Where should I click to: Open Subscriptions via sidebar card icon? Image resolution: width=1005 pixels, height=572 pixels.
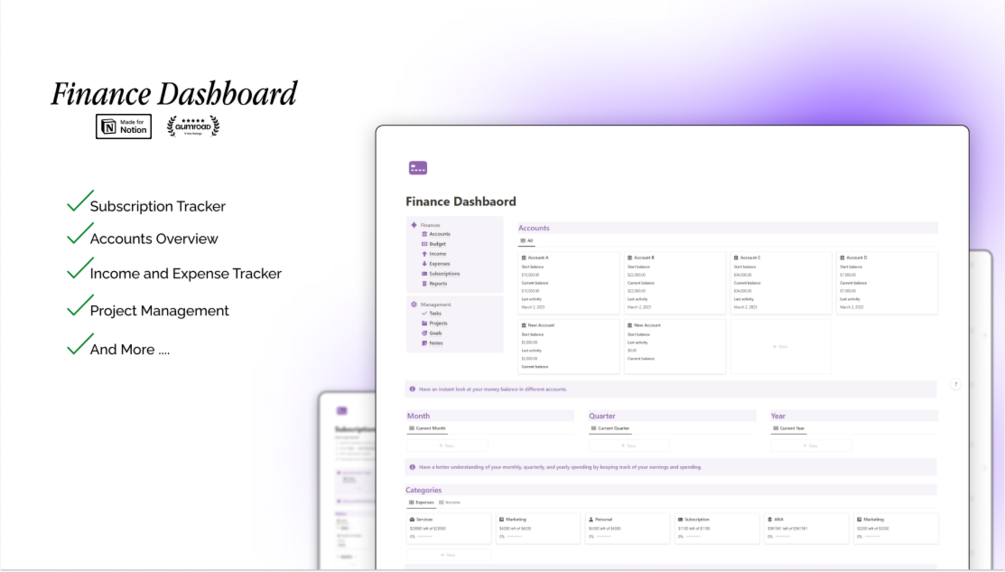coord(424,274)
